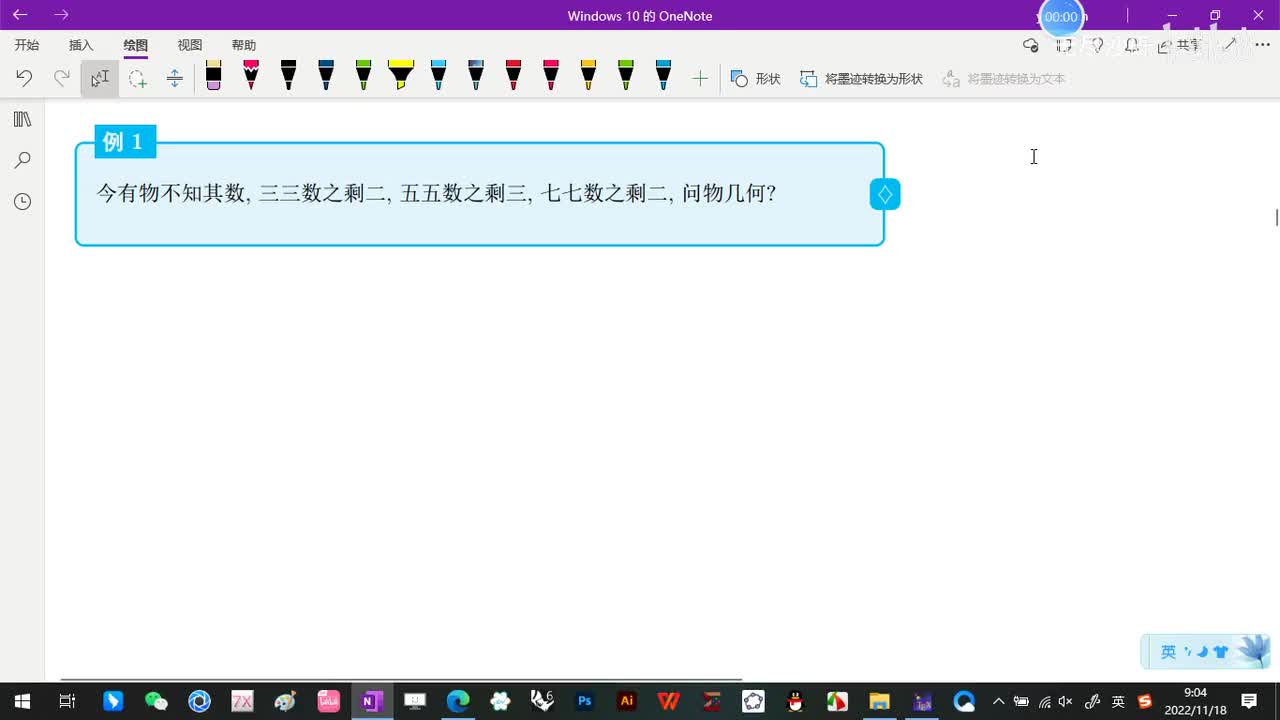
Task: Share this notebook via 共享
Action: [x=1179, y=45]
